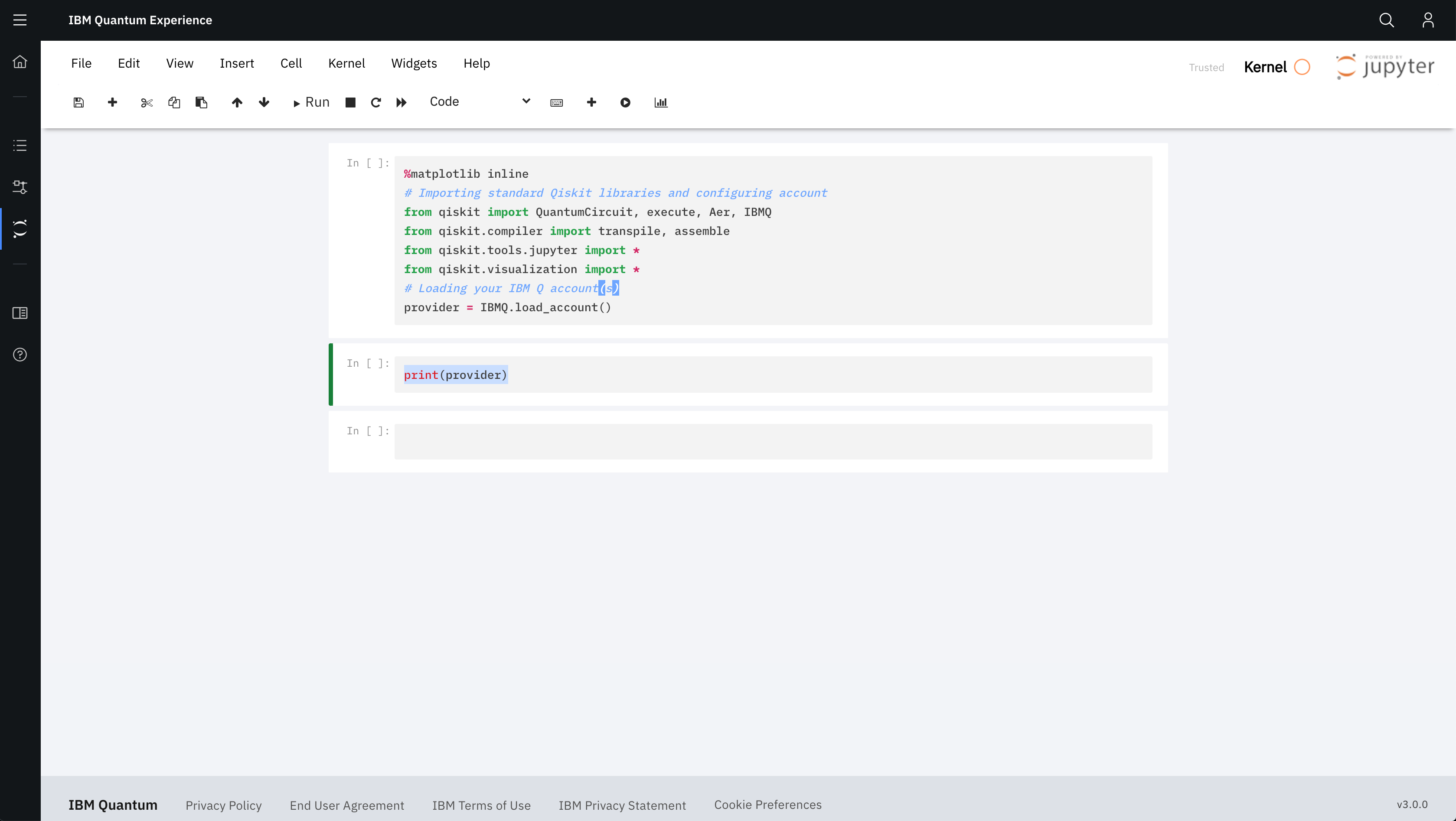
Task: Move selected cell up arrow
Action: point(237,102)
